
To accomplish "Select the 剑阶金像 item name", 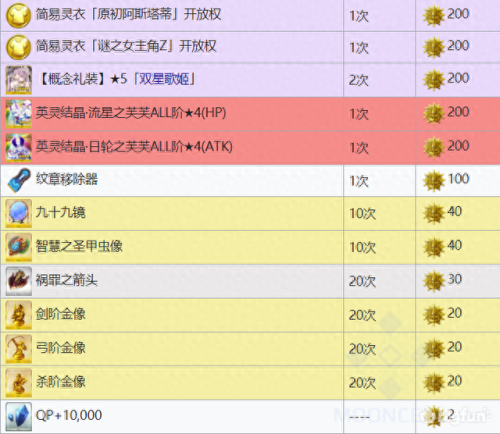I will pos(61,314).
